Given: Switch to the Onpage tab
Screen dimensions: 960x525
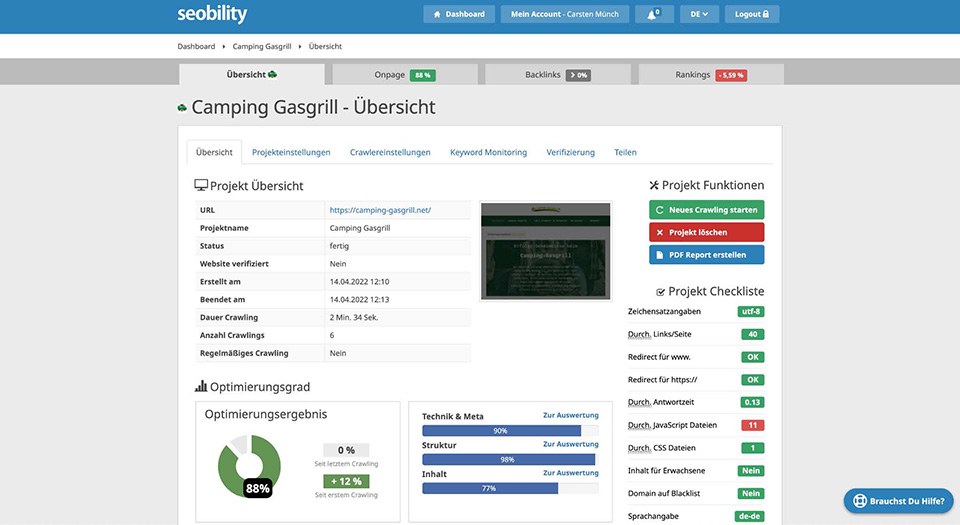Looking at the screenshot, I should 405,75.
